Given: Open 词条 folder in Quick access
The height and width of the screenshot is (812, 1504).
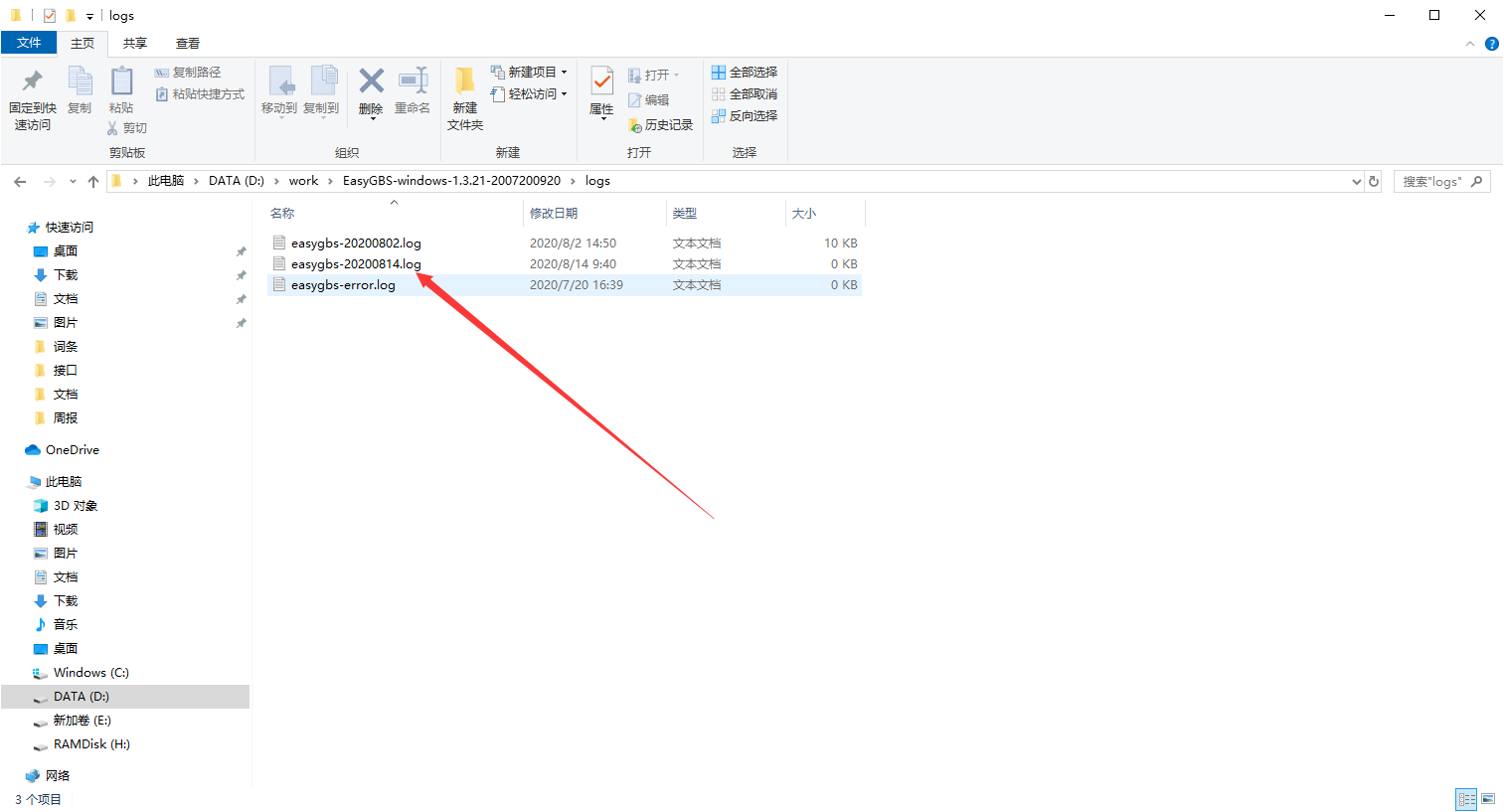Looking at the screenshot, I should 56,347.
